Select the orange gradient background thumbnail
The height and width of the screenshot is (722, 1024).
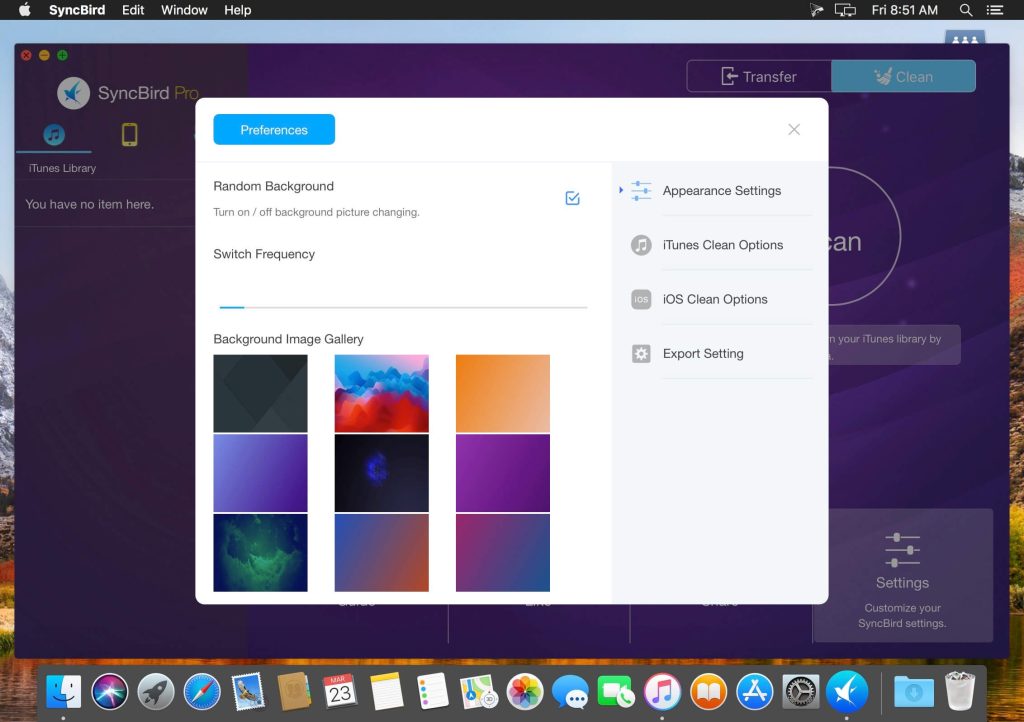click(x=502, y=393)
